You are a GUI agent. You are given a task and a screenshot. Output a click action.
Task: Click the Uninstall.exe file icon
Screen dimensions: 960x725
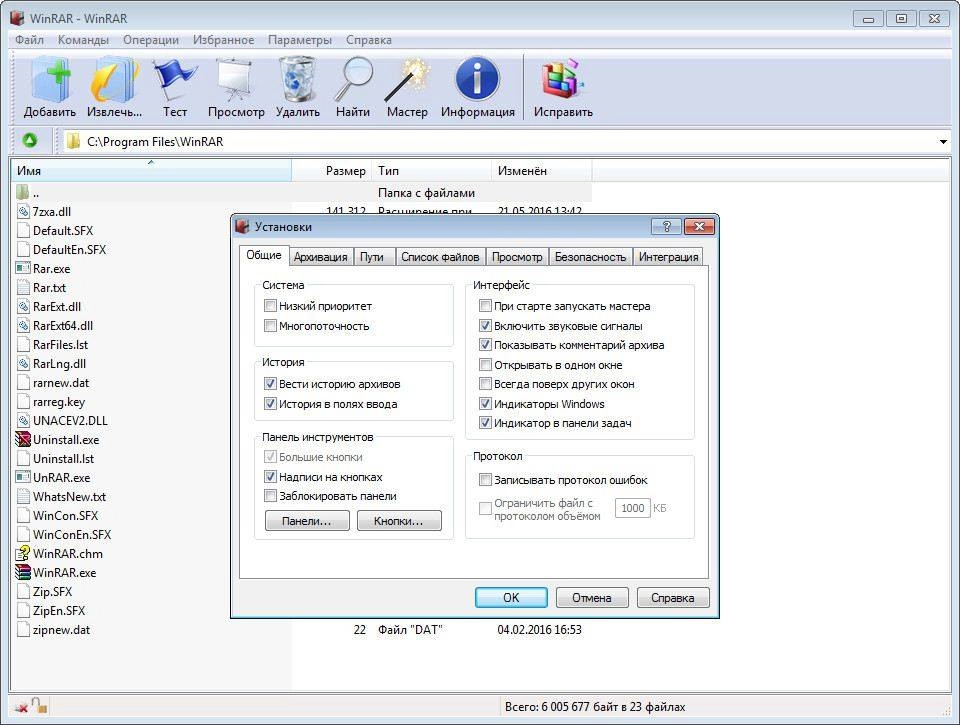(23, 439)
